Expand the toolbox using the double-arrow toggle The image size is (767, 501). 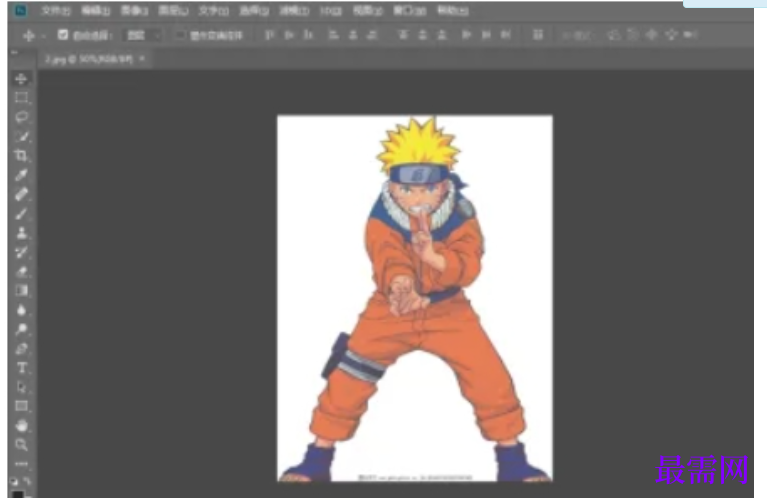(14, 52)
